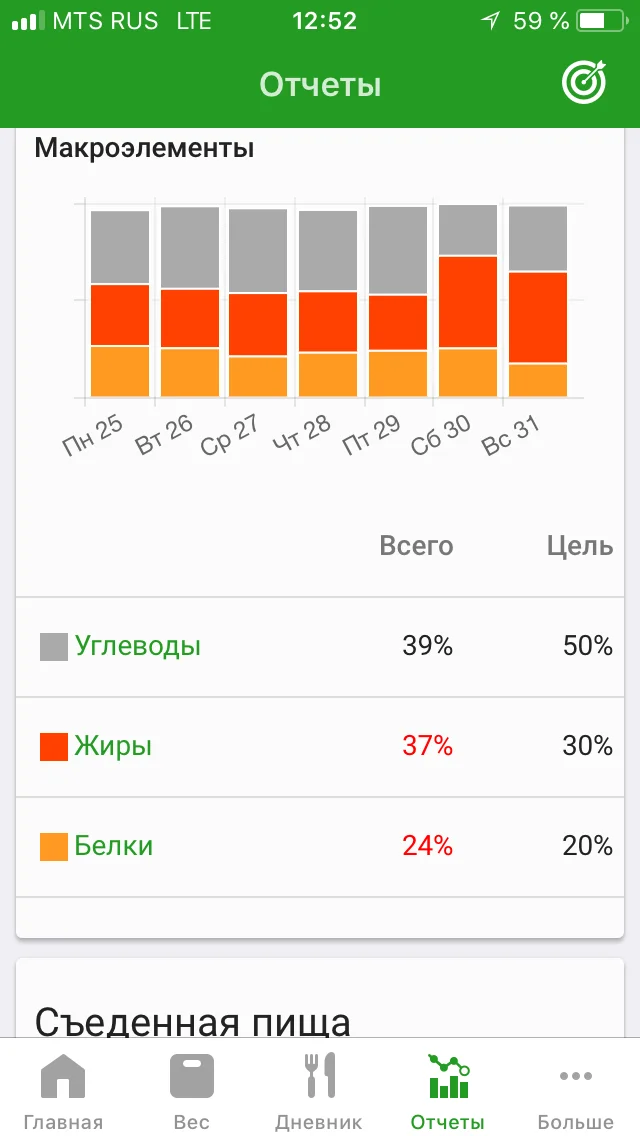
Task: Open the Вес scale icon
Action: [x=192, y=1077]
